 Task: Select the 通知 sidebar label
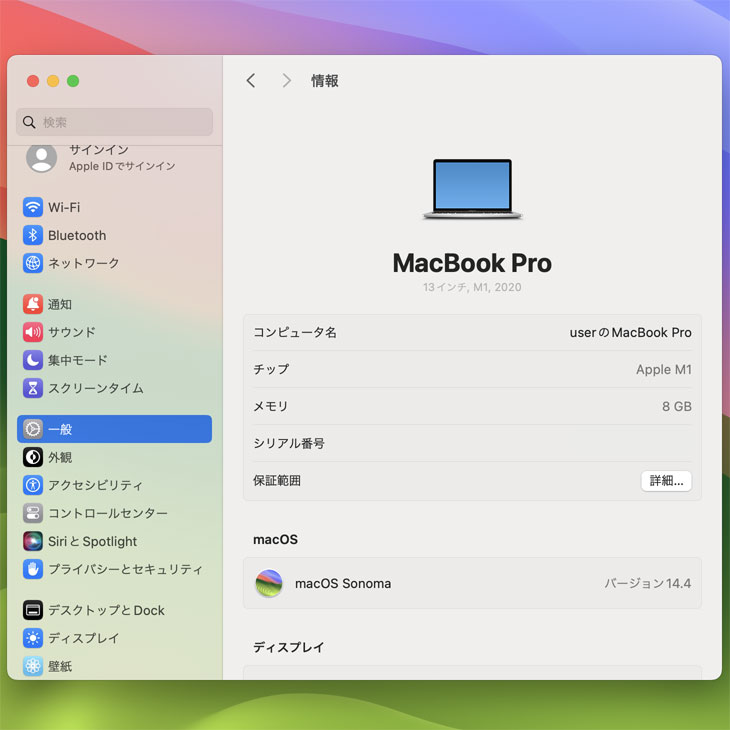click(x=60, y=304)
